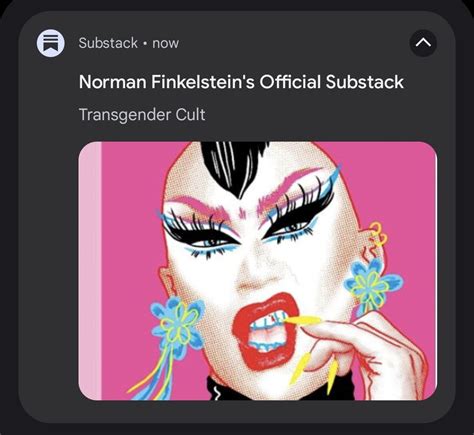
Task: Collapse the notification with the up chevron
Action: (x=423, y=43)
